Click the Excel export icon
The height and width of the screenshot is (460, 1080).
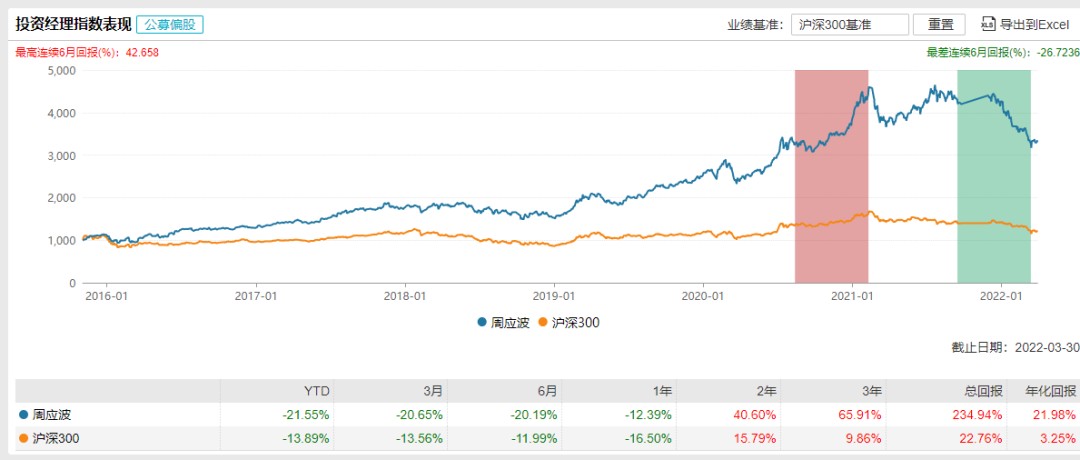(988, 24)
